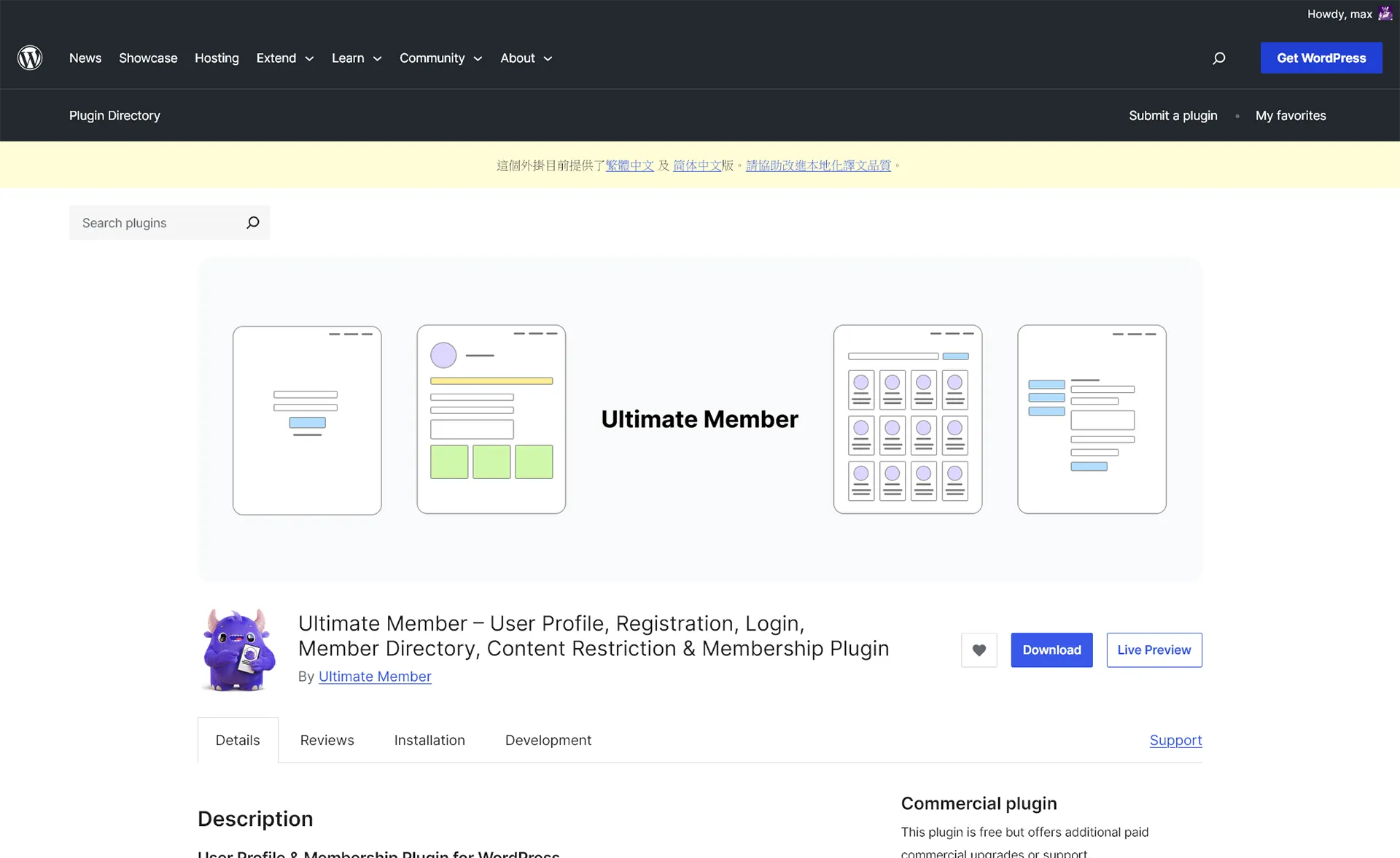Open the Extend menu item
Viewport: 1400px width, 858px height.
click(276, 58)
